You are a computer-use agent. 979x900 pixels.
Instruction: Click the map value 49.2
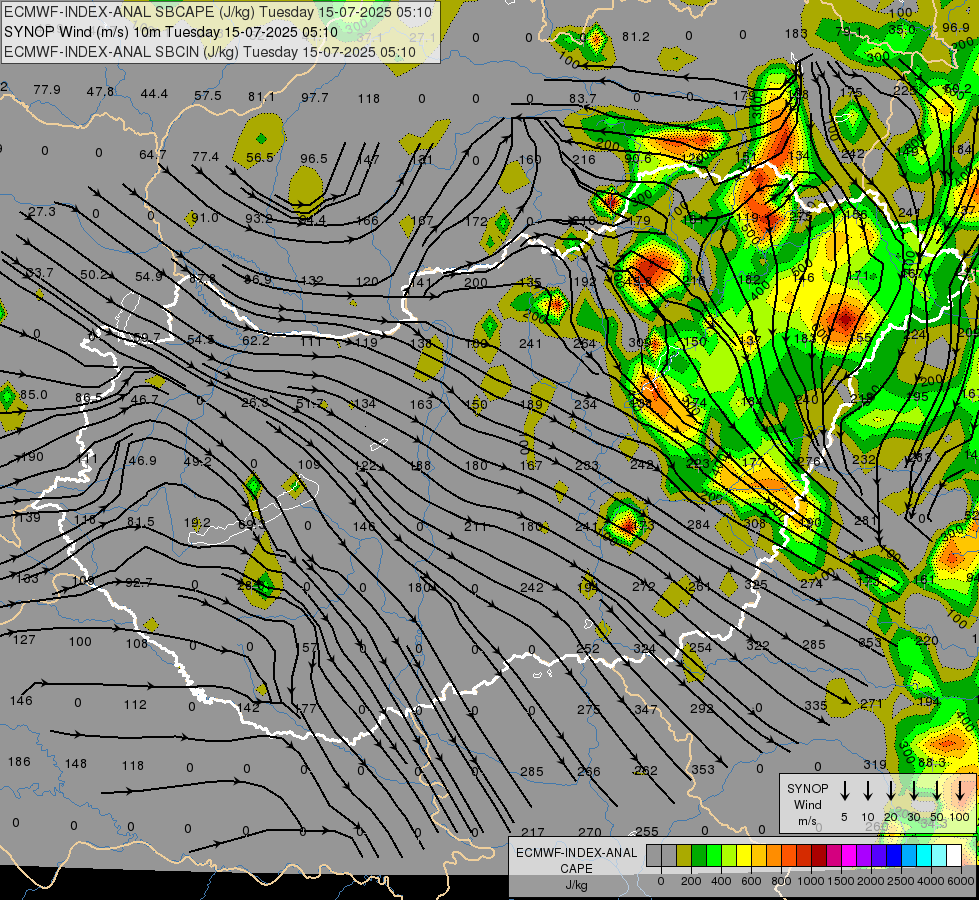tap(197, 461)
